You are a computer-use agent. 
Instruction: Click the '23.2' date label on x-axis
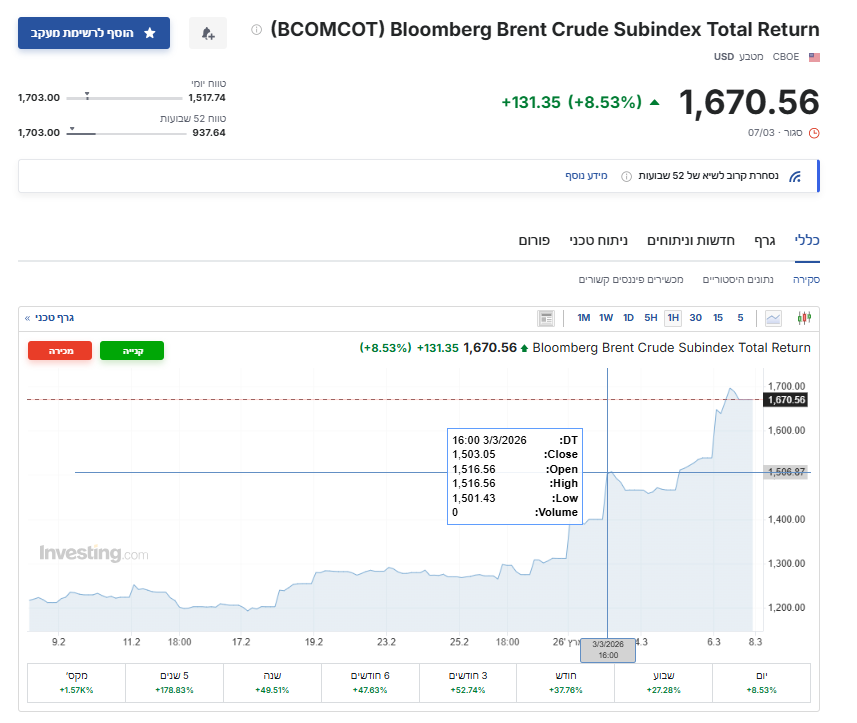tap(386, 642)
